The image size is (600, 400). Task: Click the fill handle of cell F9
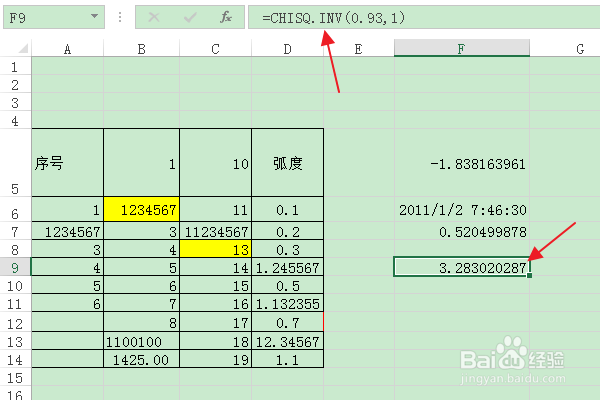pyautogui.click(x=530, y=275)
